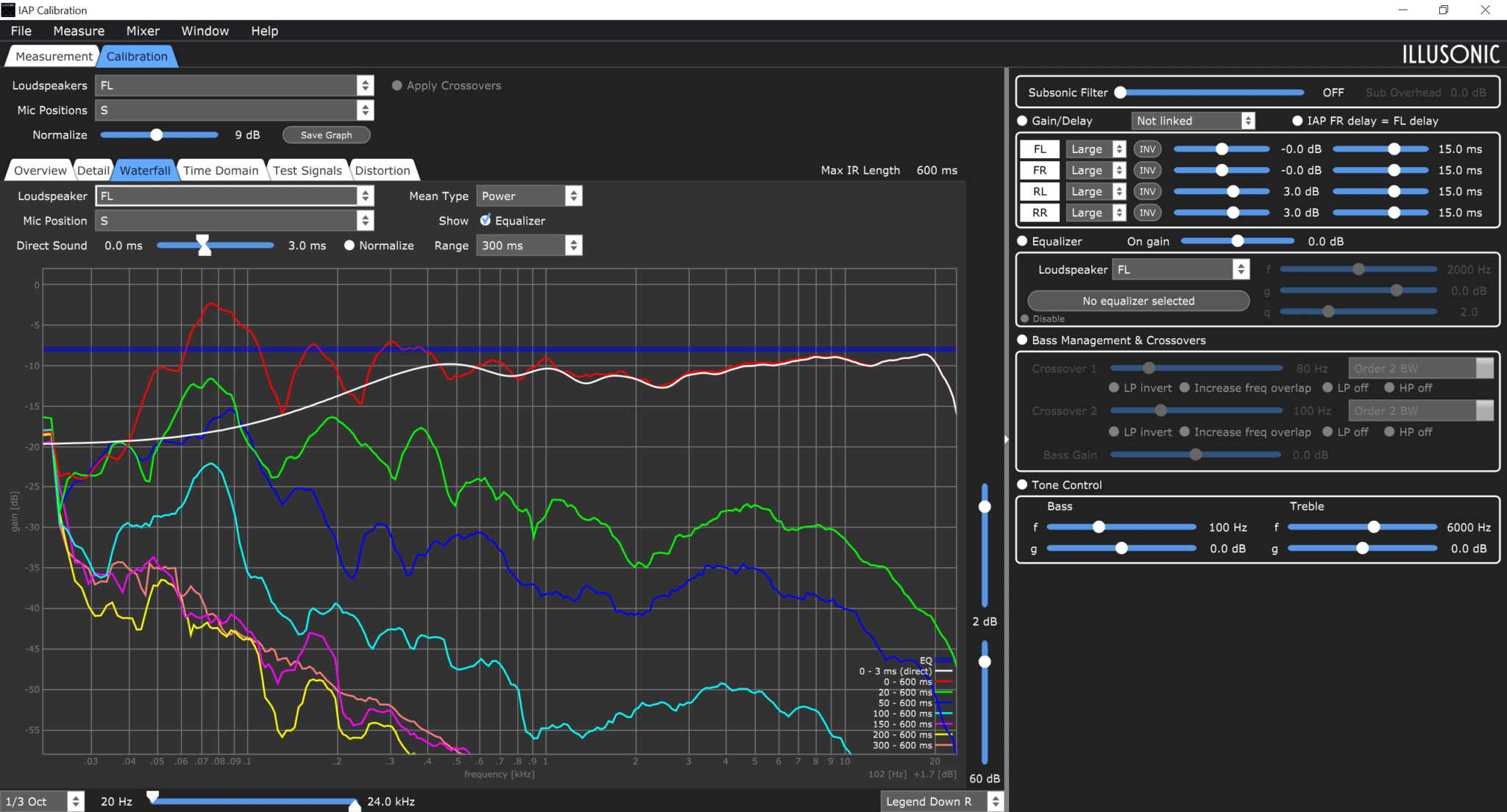Click the INV button for FR speaker

click(1147, 171)
